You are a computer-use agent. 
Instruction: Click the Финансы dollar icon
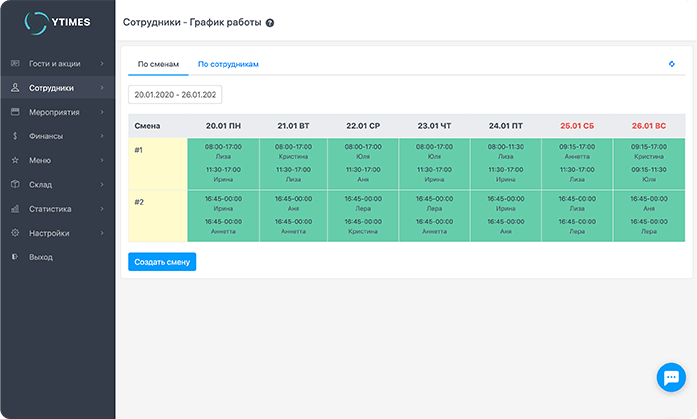tap(15, 136)
